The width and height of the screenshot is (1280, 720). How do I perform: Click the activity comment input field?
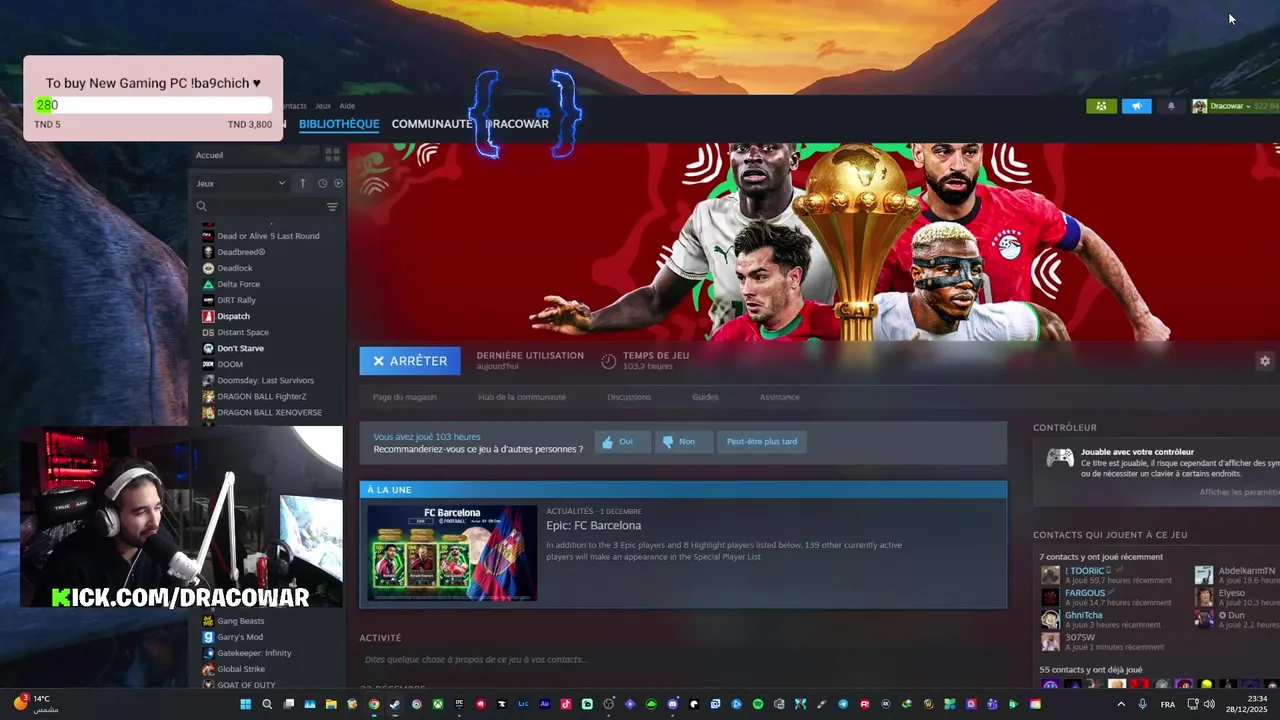[x=683, y=660]
